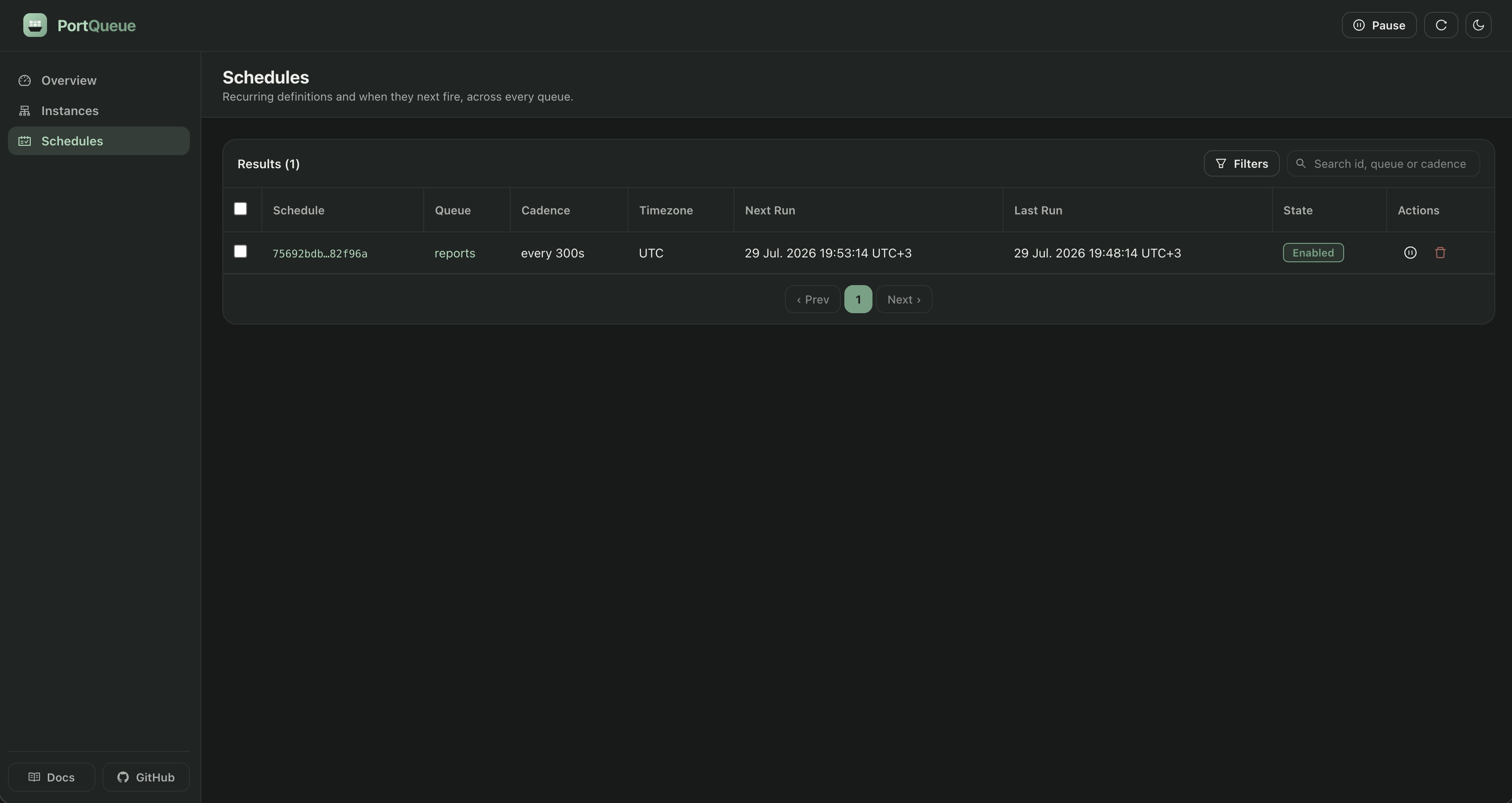Image resolution: width=1512 pixels, height=803 pixels.
Task: Go to the previous page with Prev
Action: point(812,300)
